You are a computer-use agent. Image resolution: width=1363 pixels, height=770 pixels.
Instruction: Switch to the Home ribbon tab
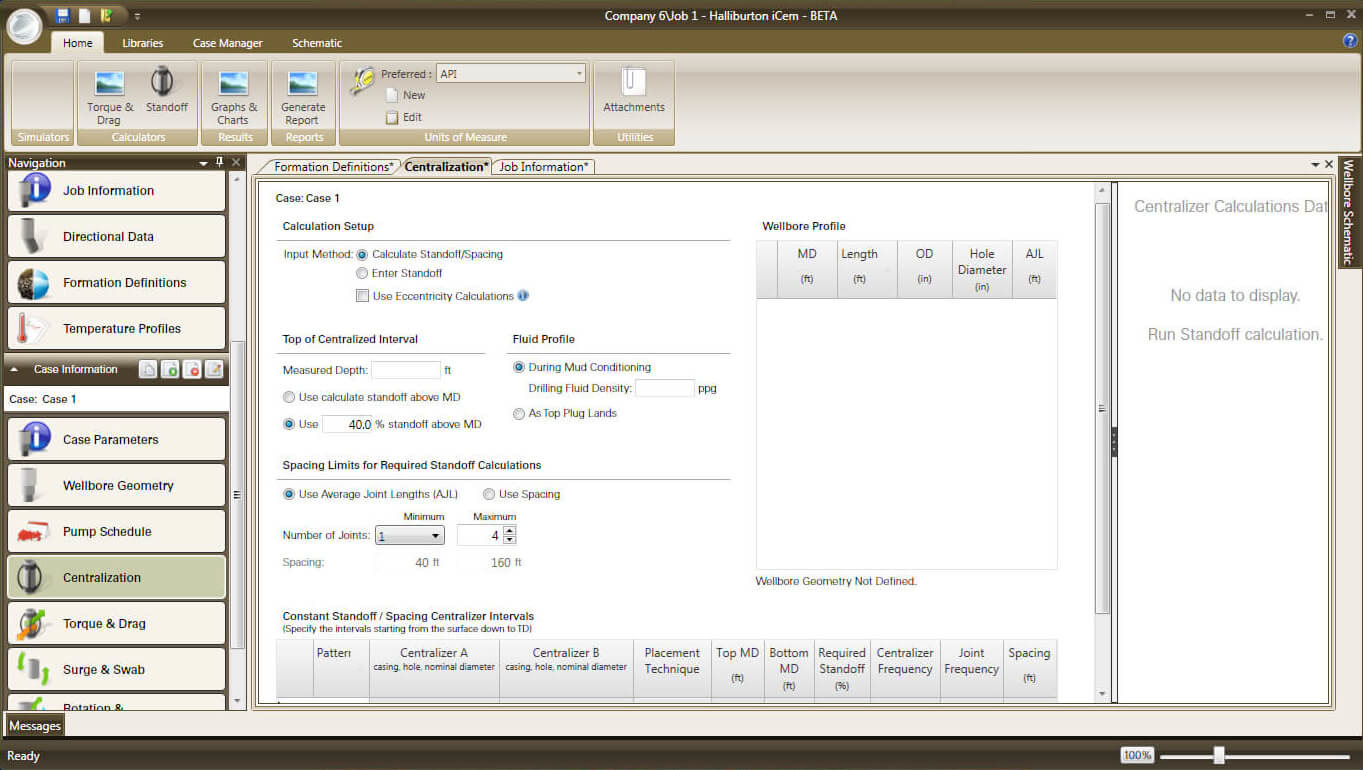point(77,43)
